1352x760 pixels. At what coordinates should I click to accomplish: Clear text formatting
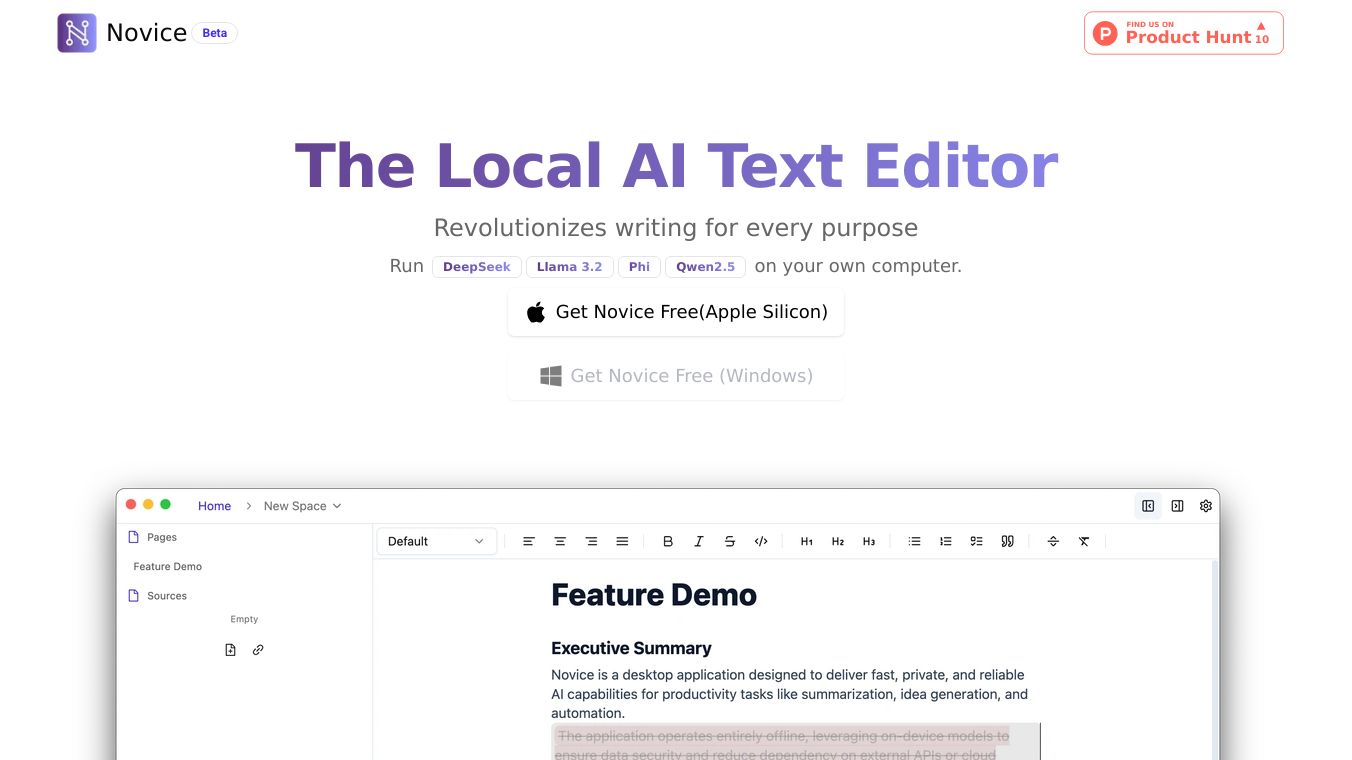coord(1084,541)
